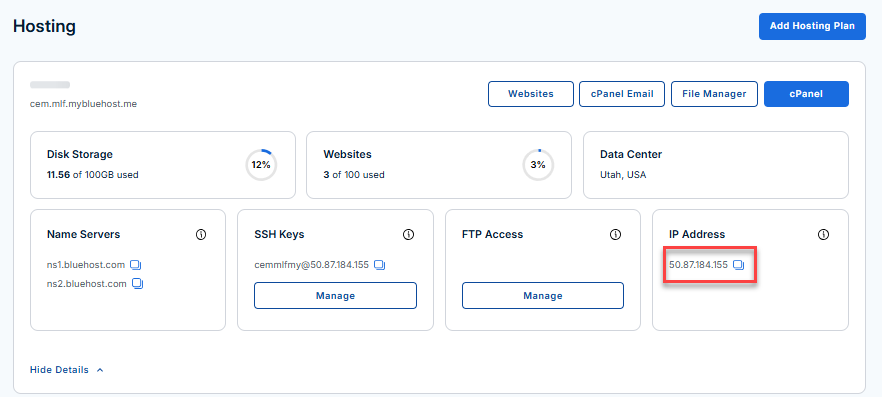Click the Add Hosting Plan button
Viewport: 882px width, 397px height.
[x=812, y=26]
